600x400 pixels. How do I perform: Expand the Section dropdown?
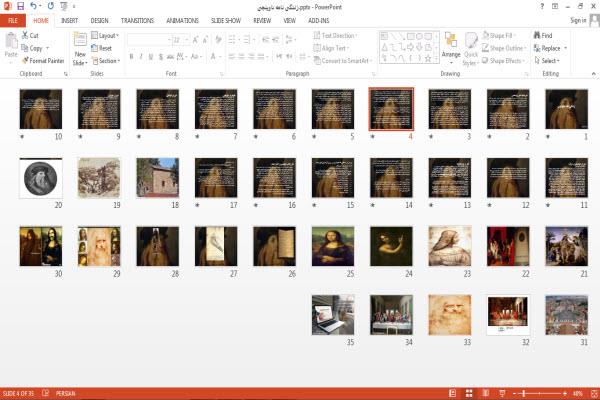tap(106, 61)
